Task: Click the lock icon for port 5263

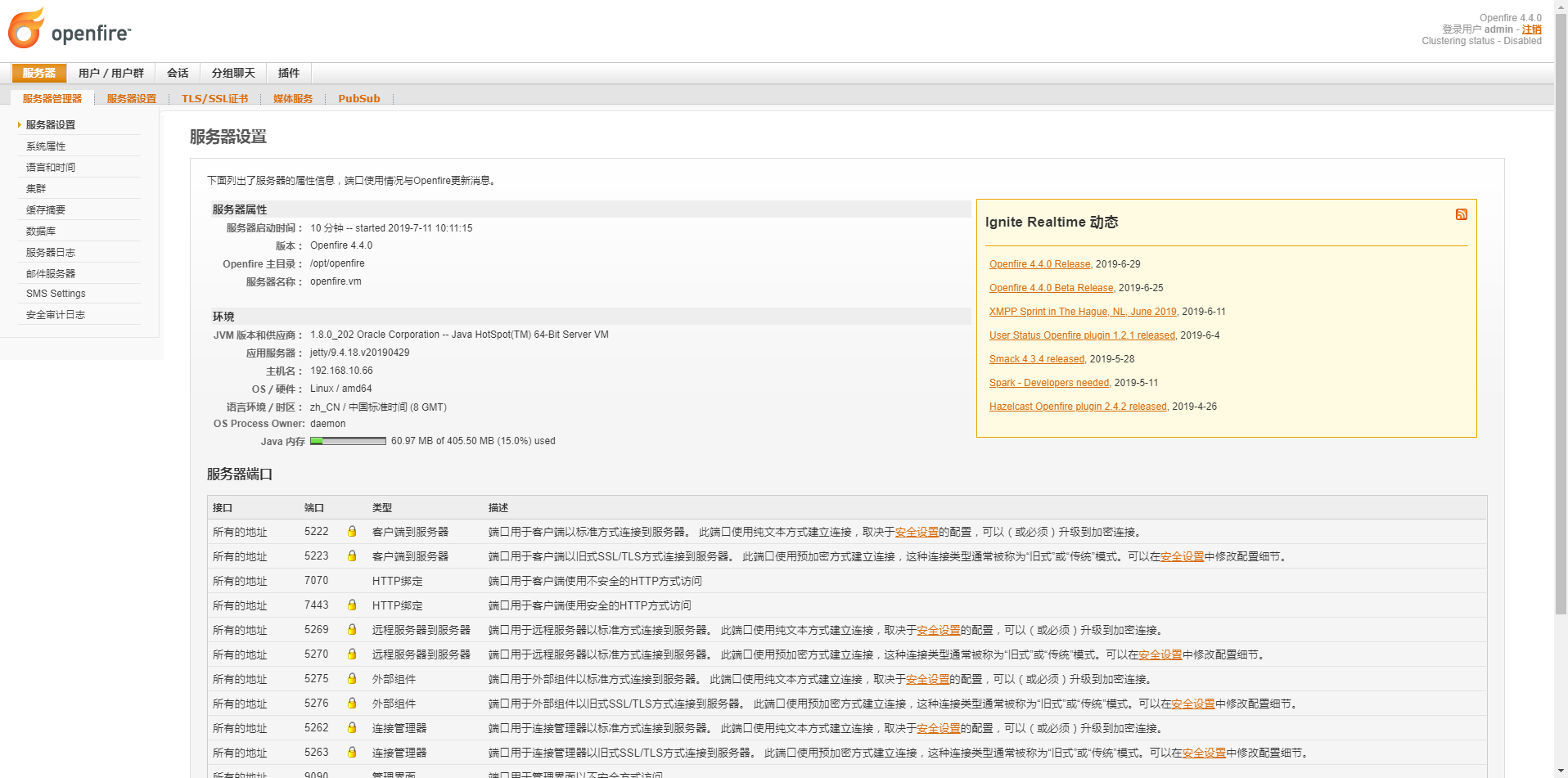Action: tap(352, 753)
